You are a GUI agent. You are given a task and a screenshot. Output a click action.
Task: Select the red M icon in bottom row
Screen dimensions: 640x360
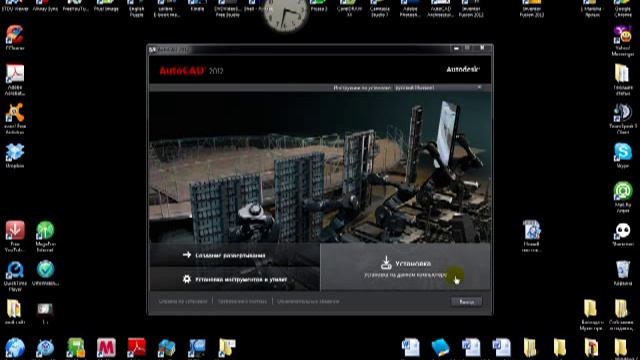tap(106, 348)
